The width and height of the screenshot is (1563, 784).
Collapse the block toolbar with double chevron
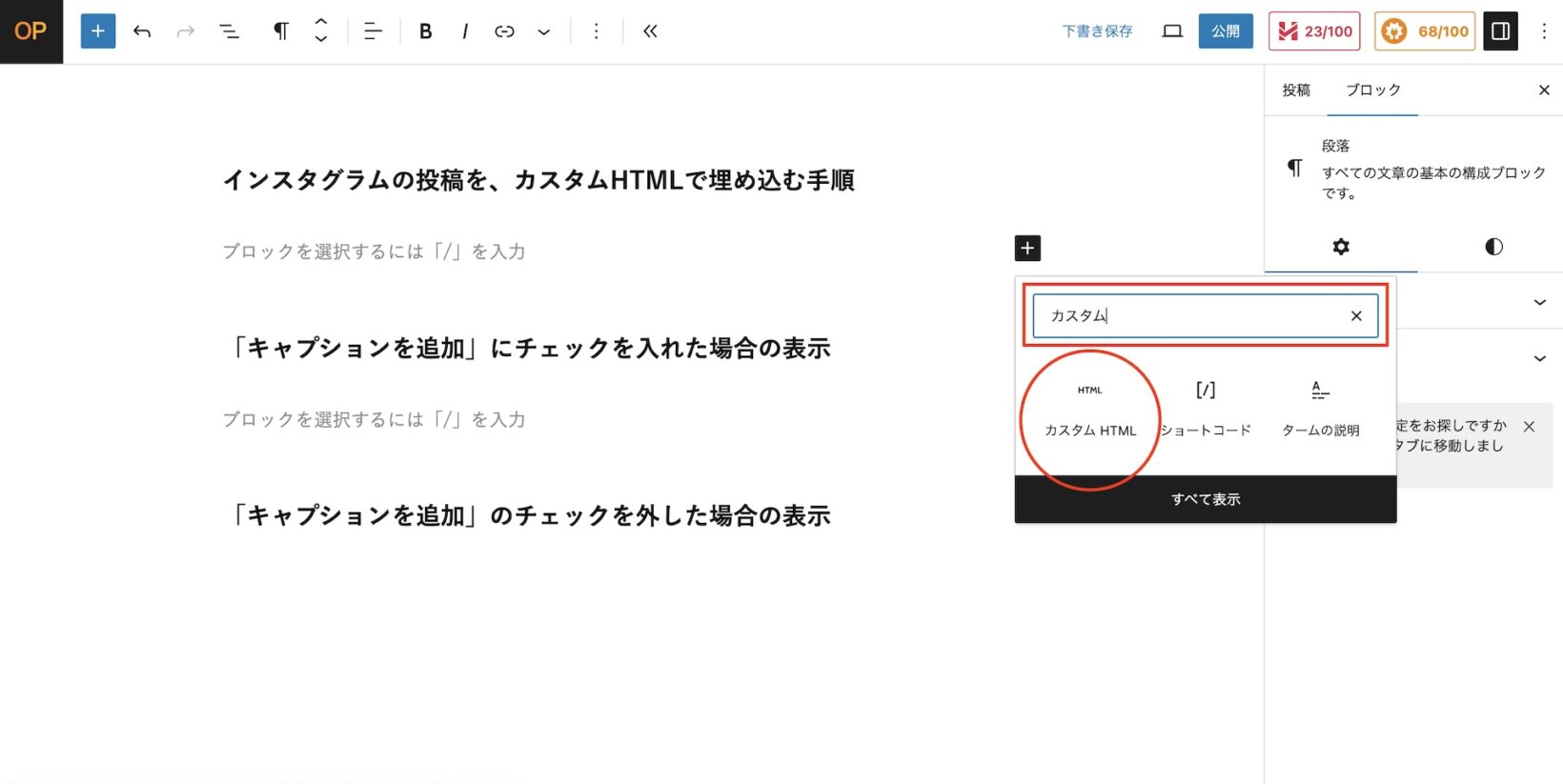tap(650, 31)
